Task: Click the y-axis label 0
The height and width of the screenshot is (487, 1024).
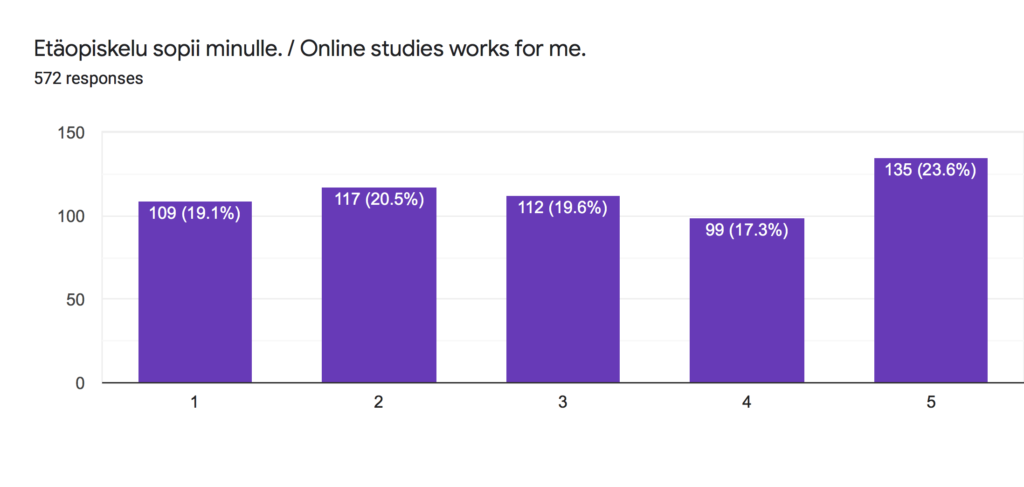Action: point(81,383)
